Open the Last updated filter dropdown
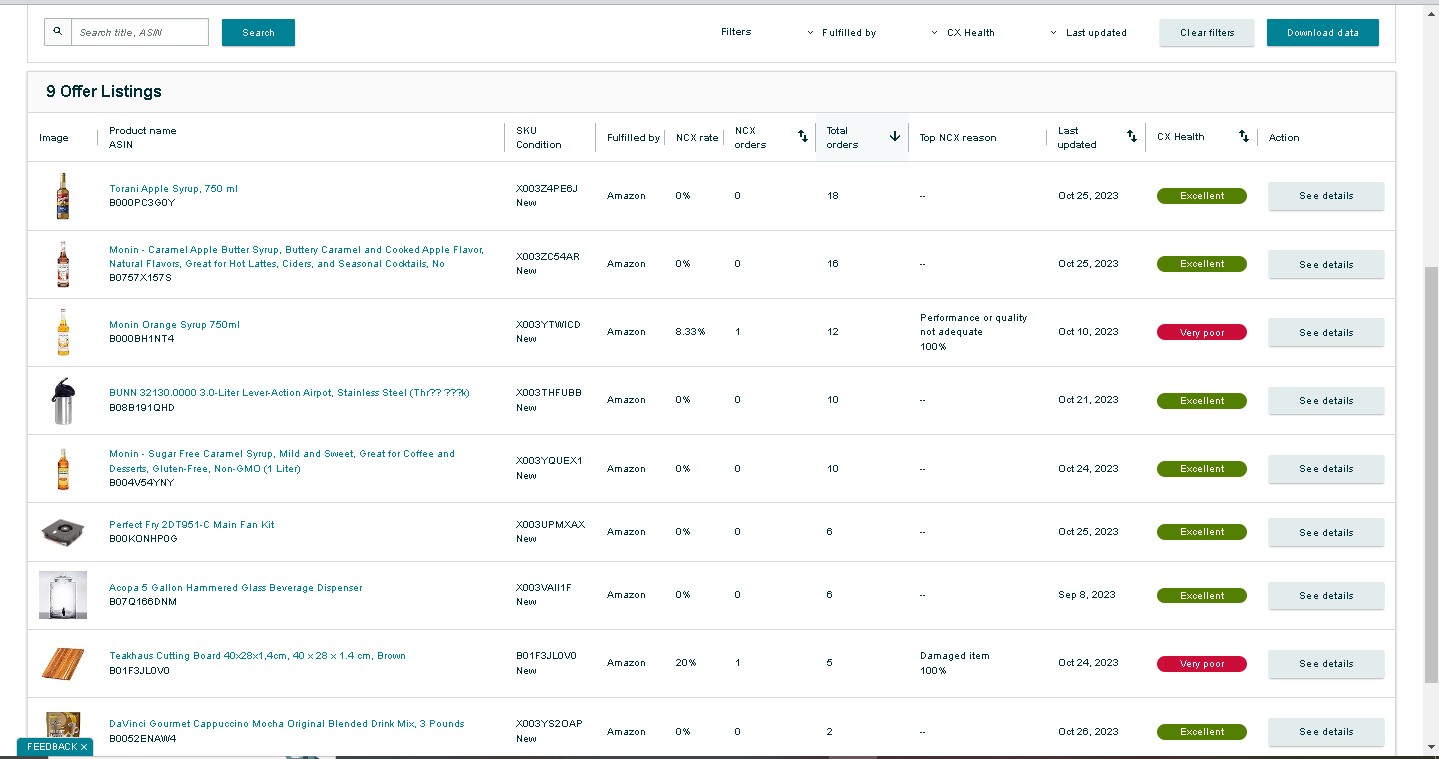Screen dimensions: 1439x759 (1088, 32)
